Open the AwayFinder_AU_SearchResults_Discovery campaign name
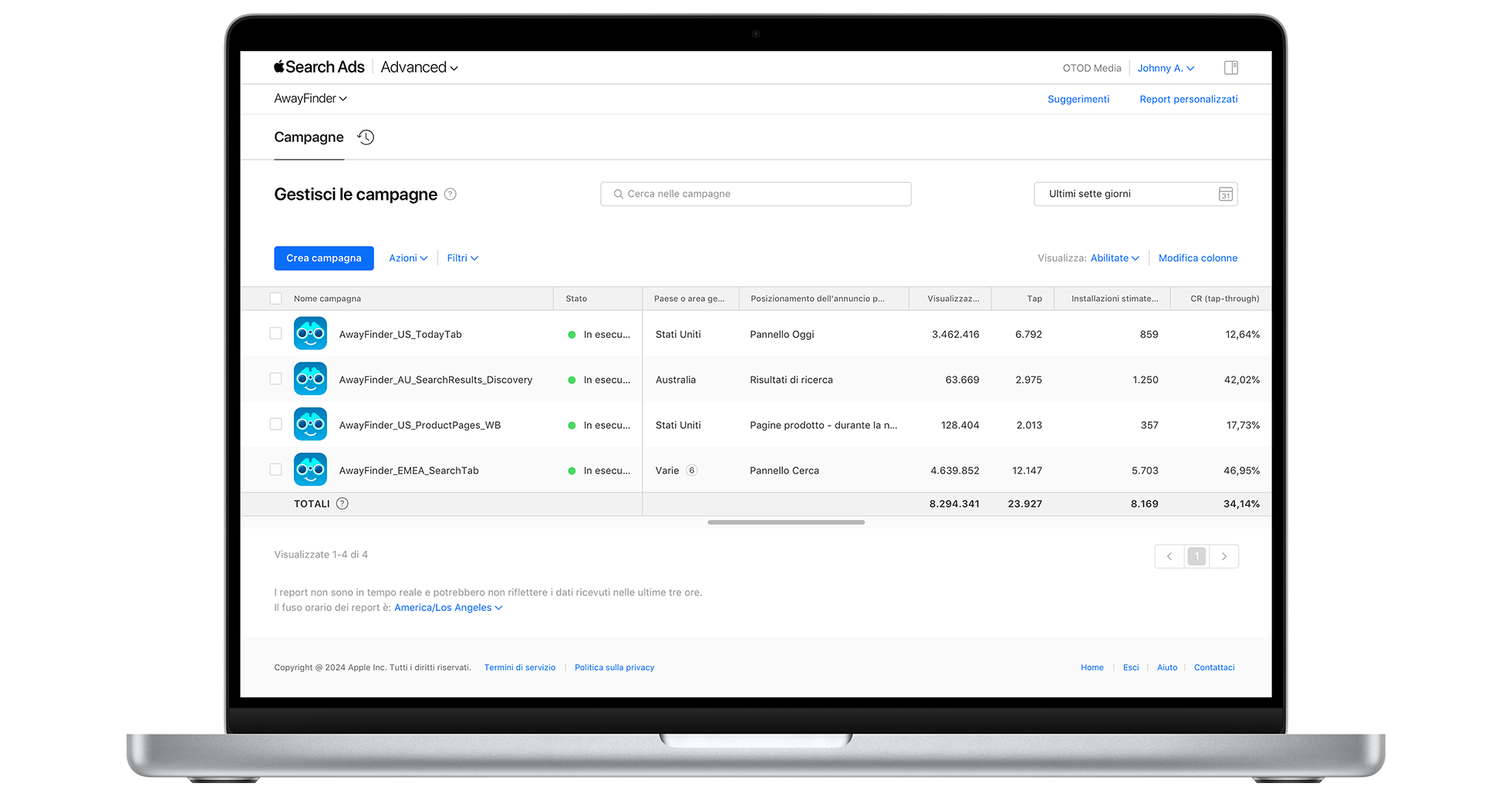 [436, 380]
